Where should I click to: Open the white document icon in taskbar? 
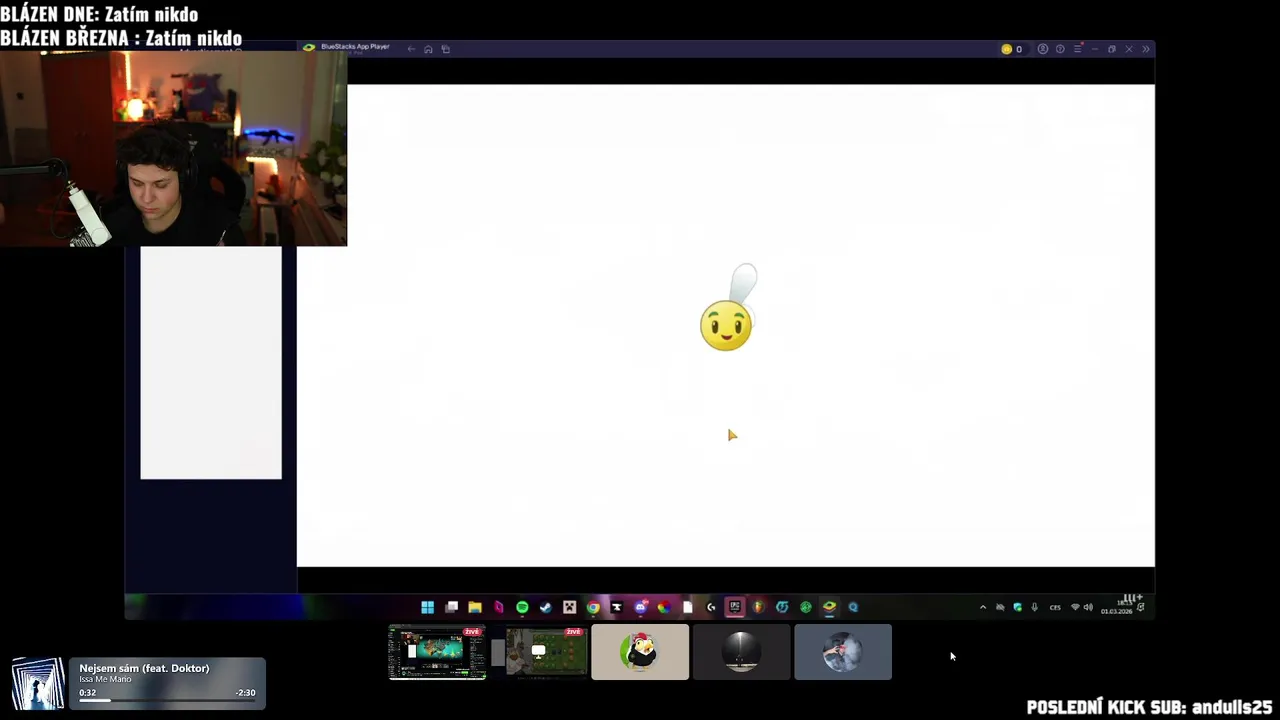[x=688, y=607]
